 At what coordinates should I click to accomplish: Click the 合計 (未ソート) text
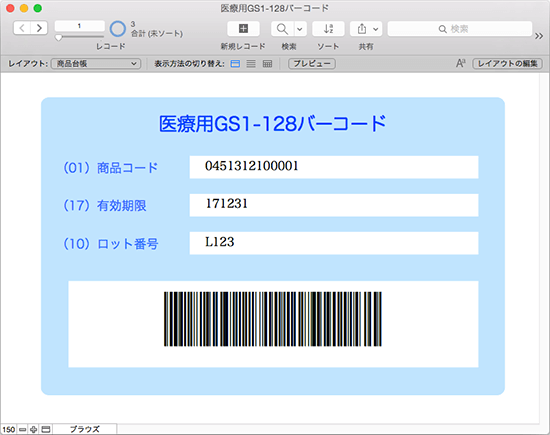pyautogui.click(x=157, y=33)
